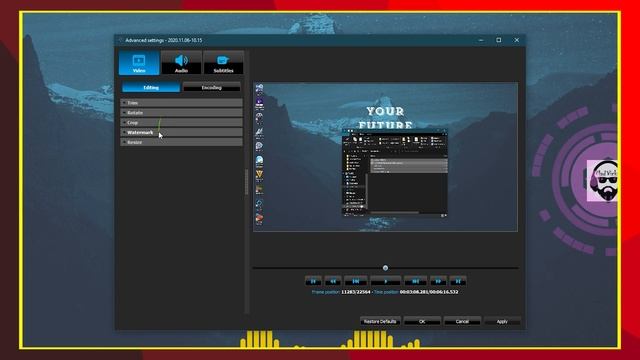The height and width of the screenshot is (360, 640).
Task: Jump to the first frame of video
Action: (313, 281)
